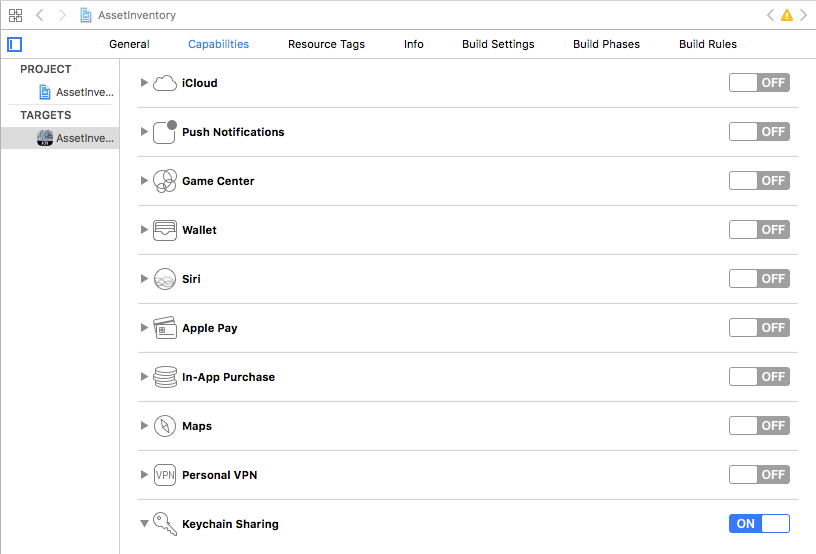This screenshot has width=816, height=554.
Task: Click the Apple Pay label
Action: [x=210, y=328]
